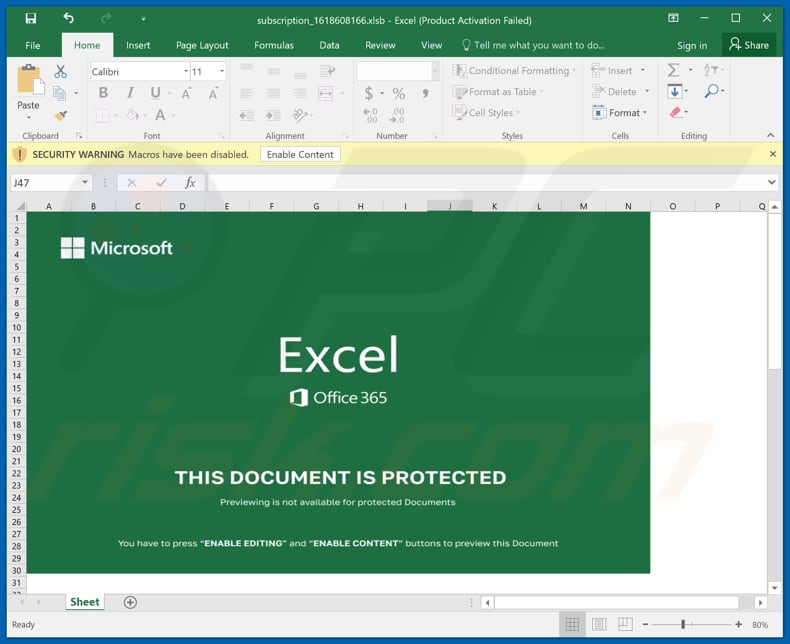Increase decimal places icon
The image size is (790, 644).
pyautogui.click(x=370, y=116)
